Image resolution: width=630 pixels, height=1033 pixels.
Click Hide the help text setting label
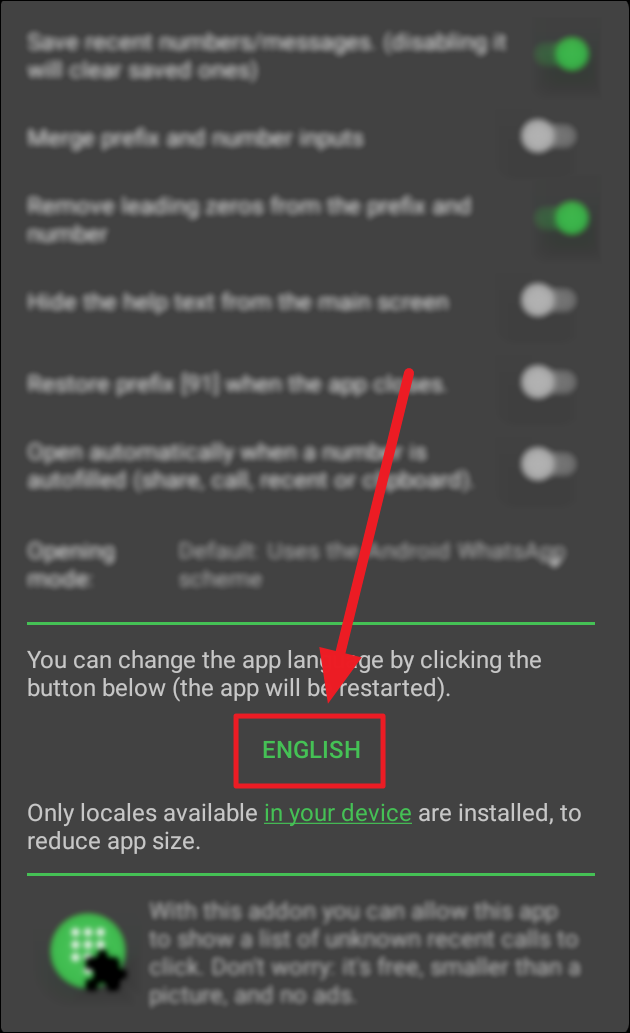point(238,302)
